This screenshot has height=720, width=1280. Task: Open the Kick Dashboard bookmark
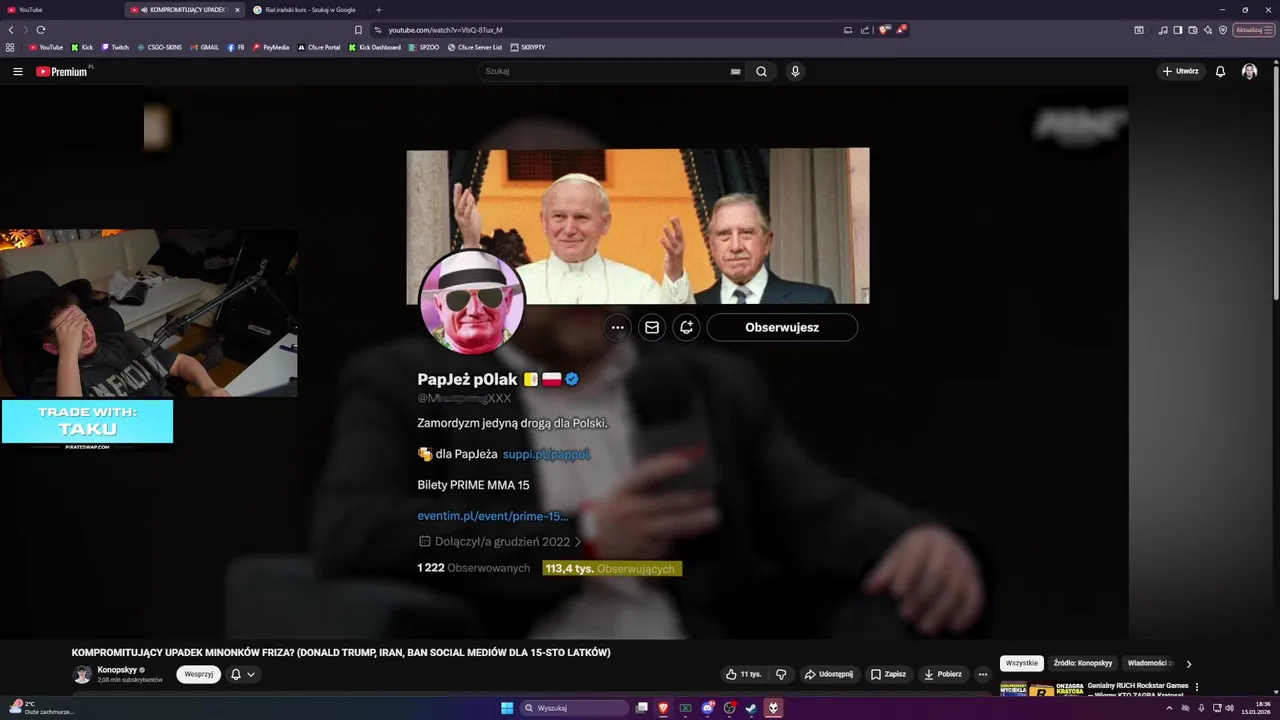(x=375, y=47)
